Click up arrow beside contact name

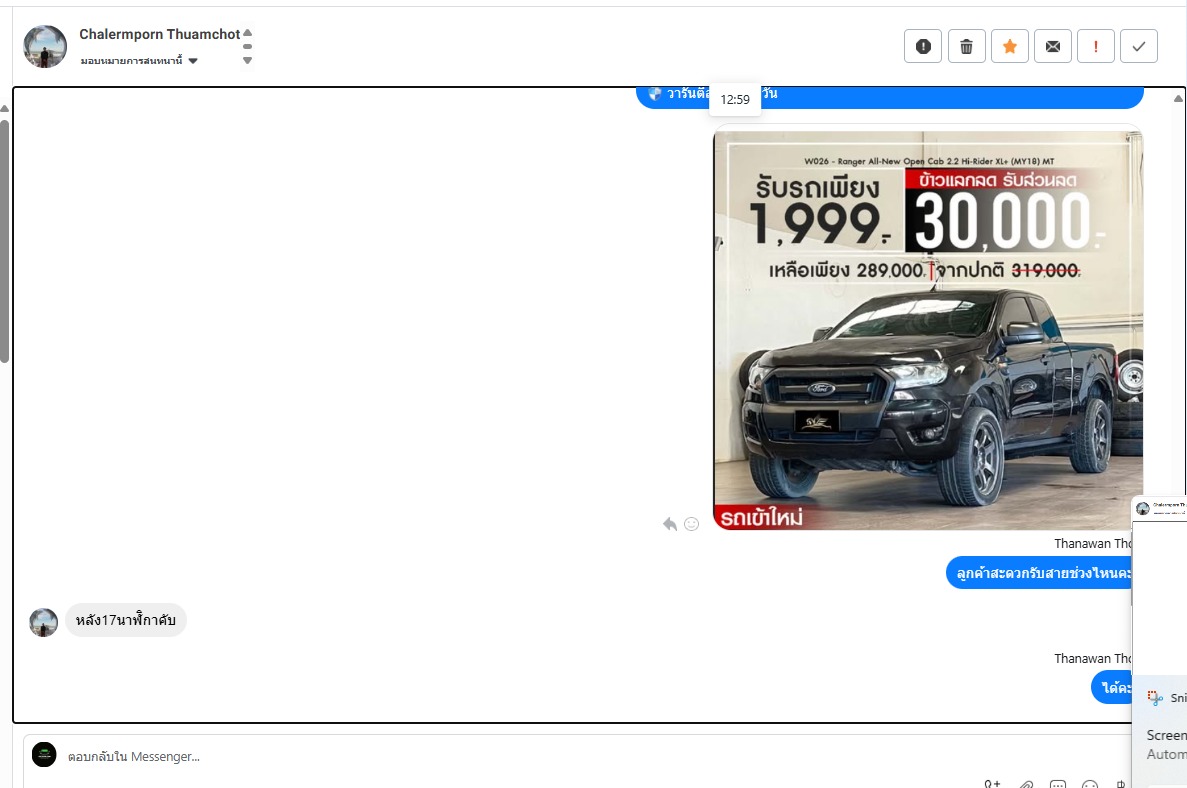tap(248, 33)
